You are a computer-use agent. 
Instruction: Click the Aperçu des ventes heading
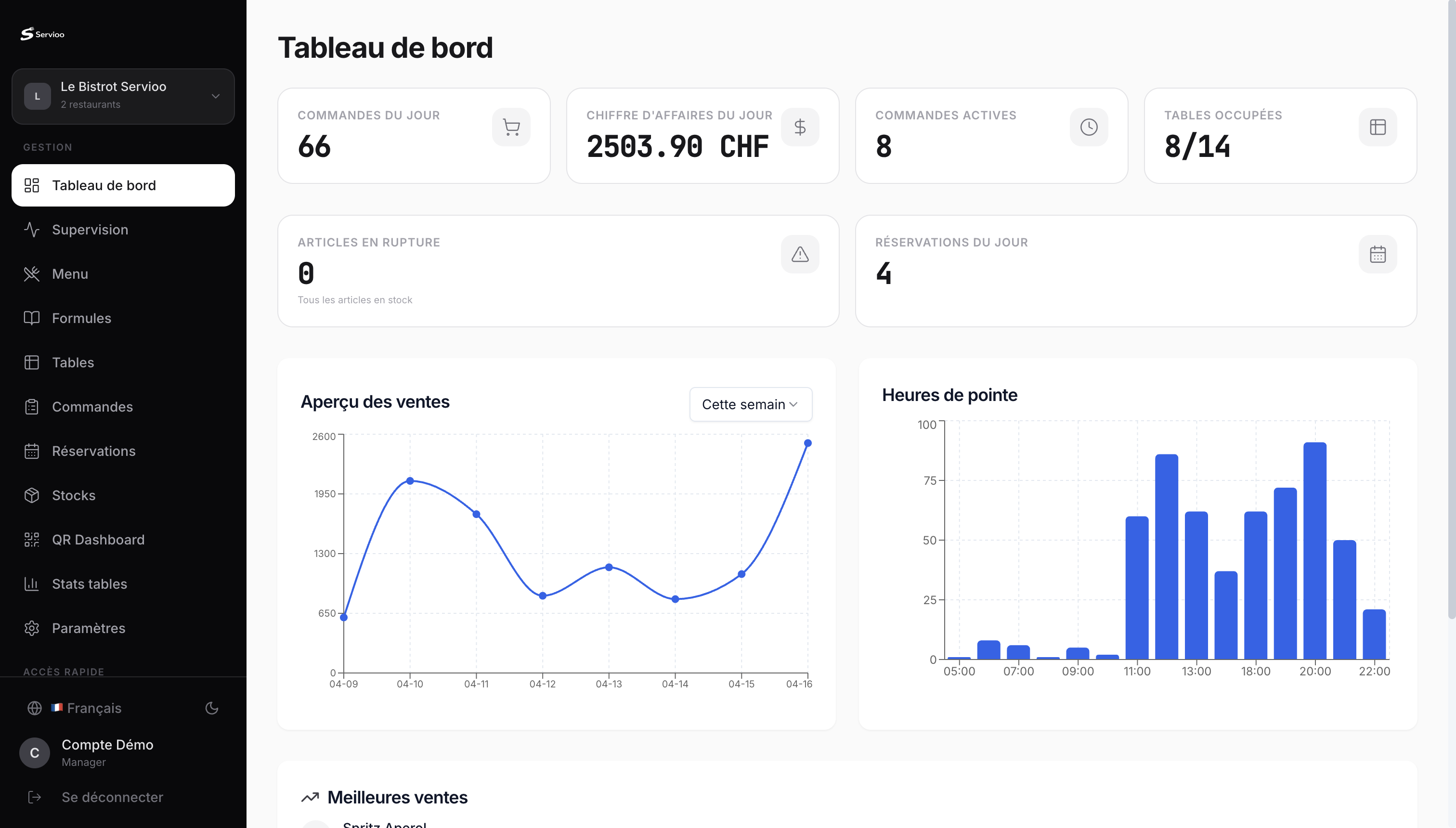click(375, 401)
